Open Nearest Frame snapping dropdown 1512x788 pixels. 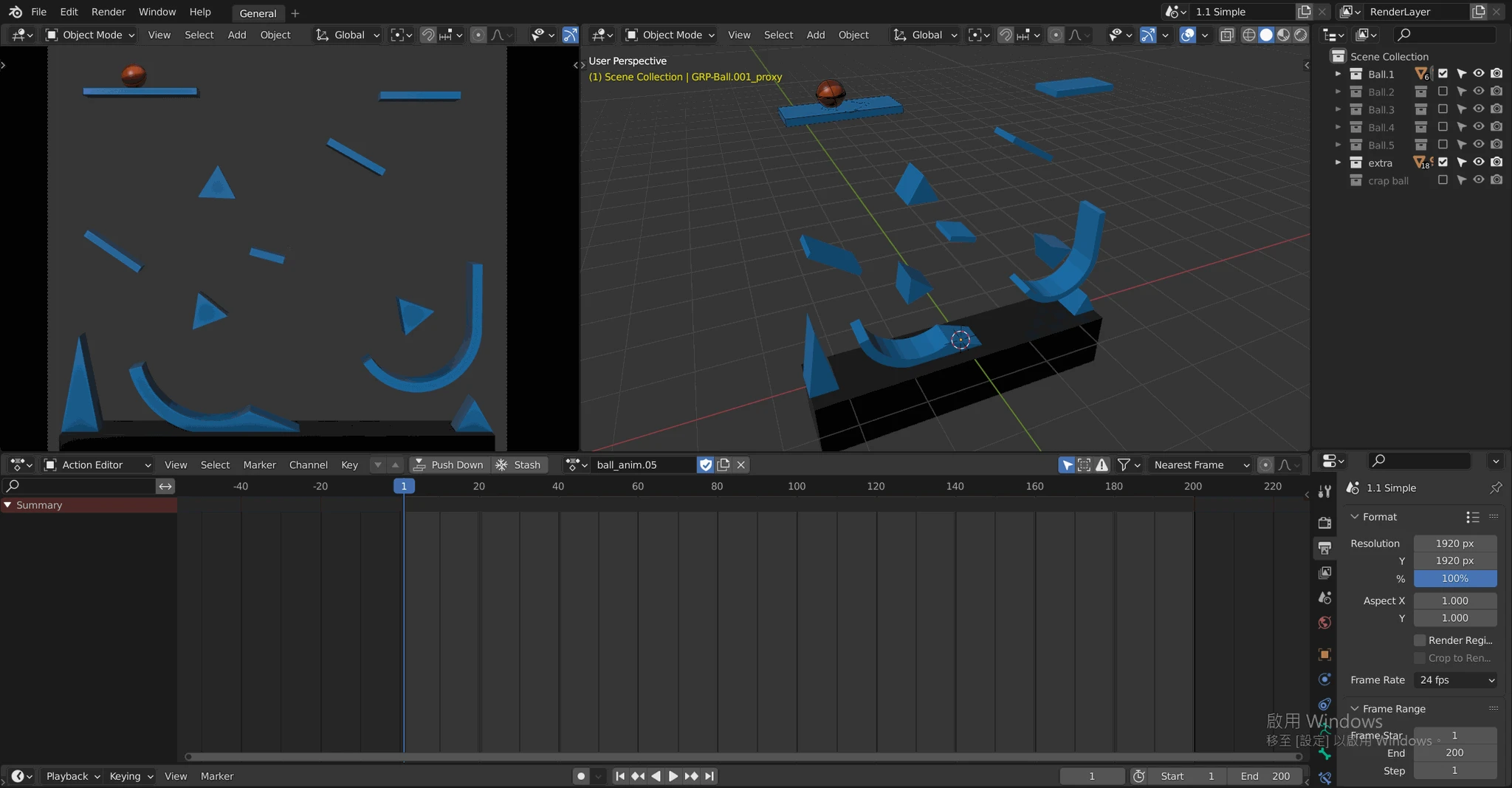[x=1201, y=465]
